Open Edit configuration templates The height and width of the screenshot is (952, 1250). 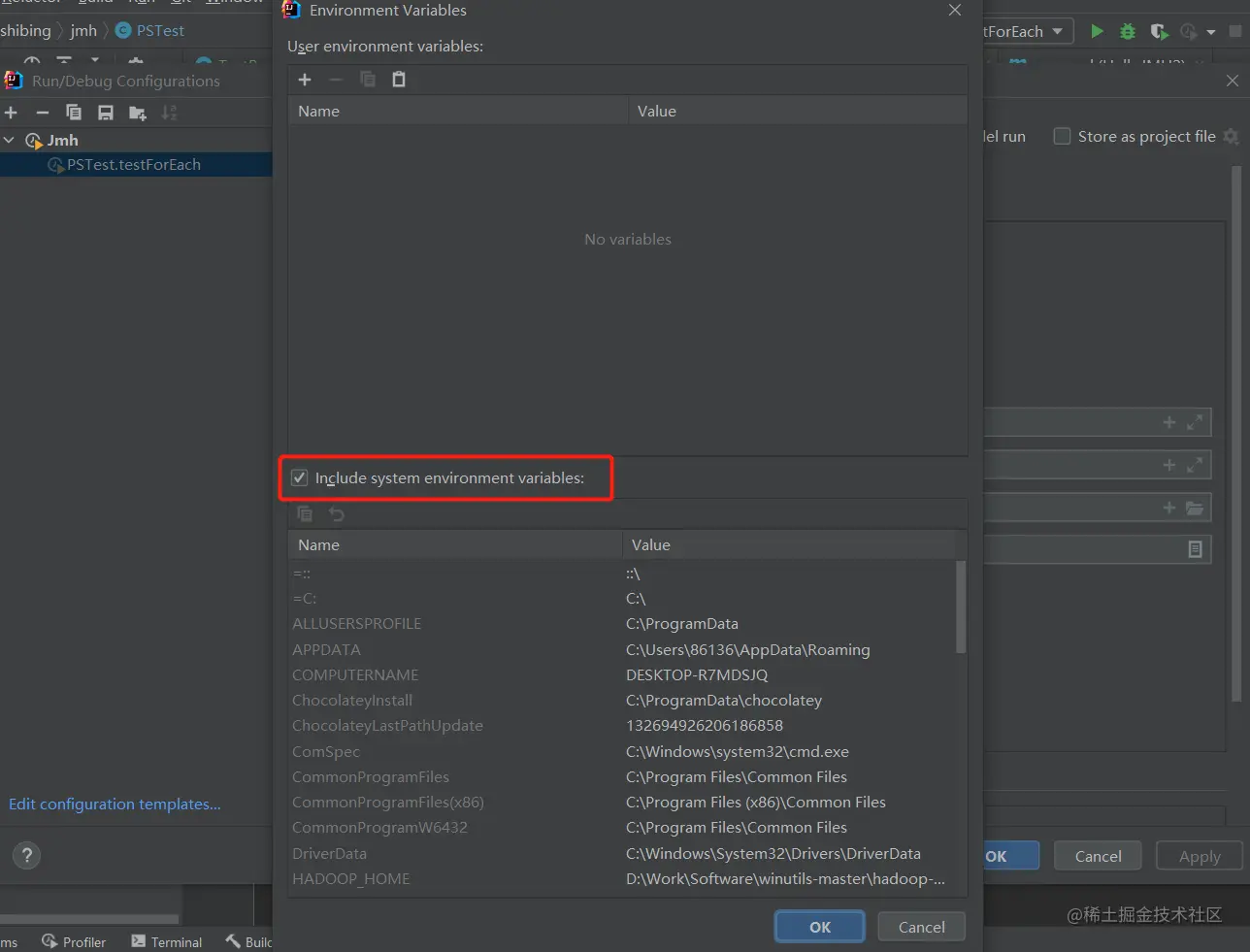[115, 804]
